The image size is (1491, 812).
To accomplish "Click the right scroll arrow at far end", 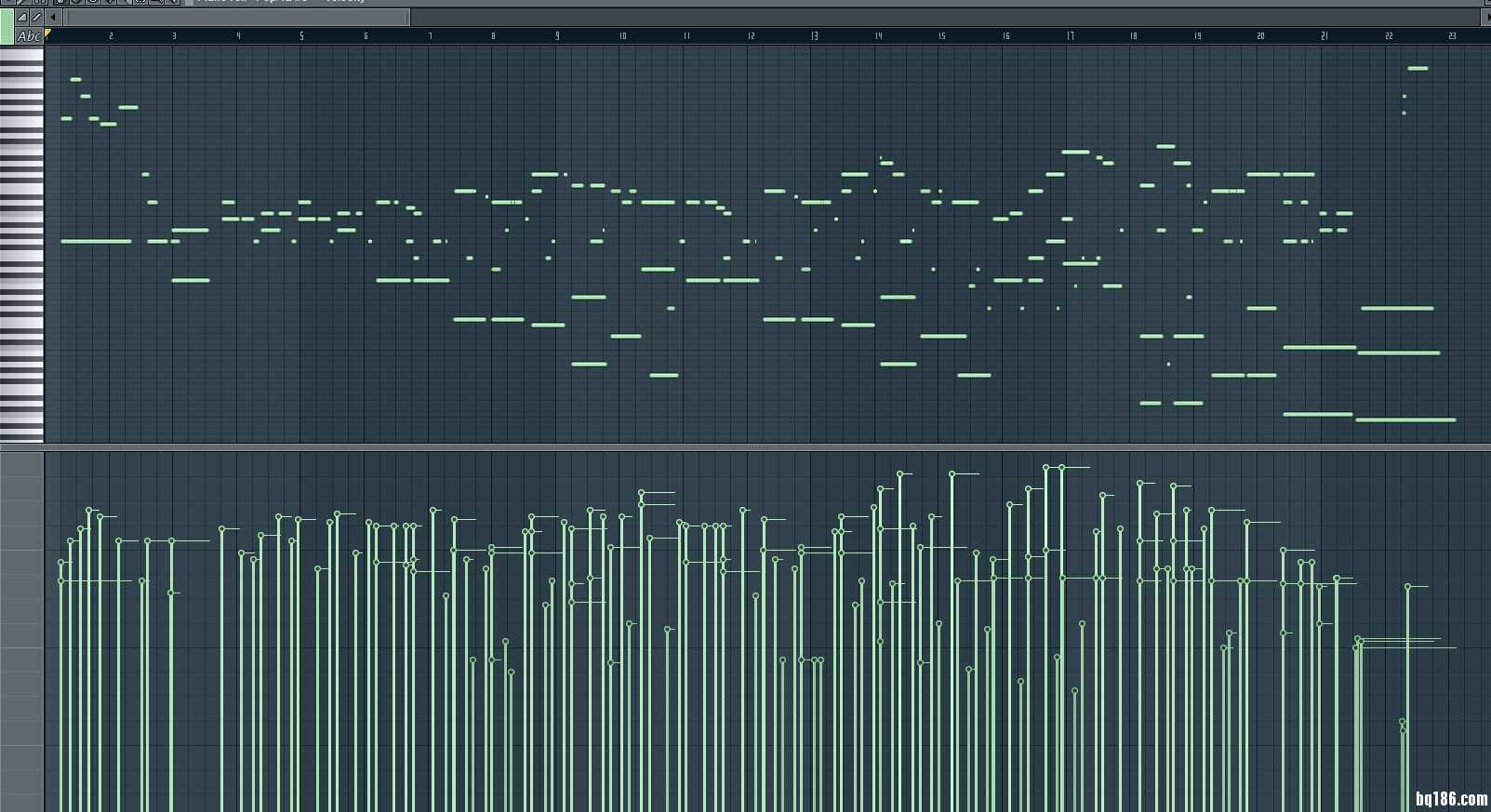I will click(1484, 17).
